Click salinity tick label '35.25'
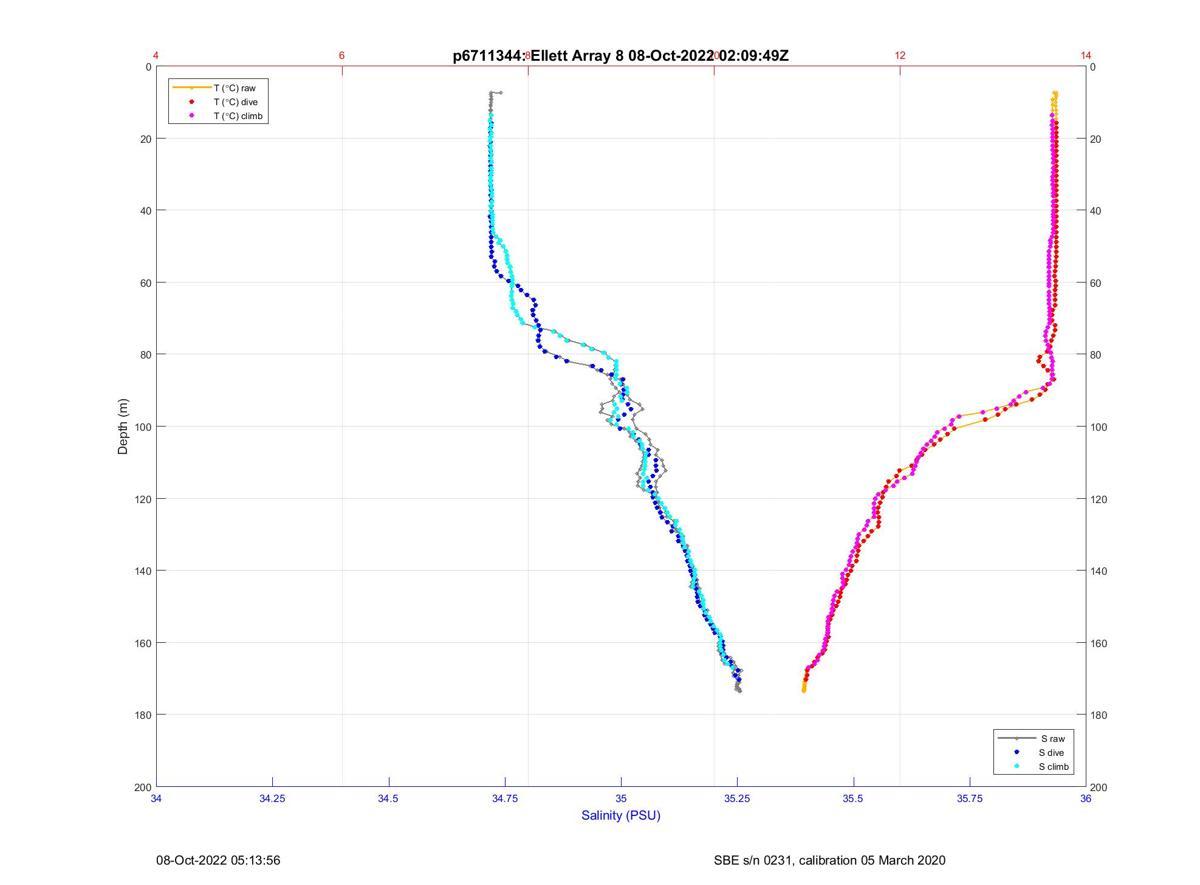Image resolution: width=1200 pixels, height=885 pixels. point(737,799)
